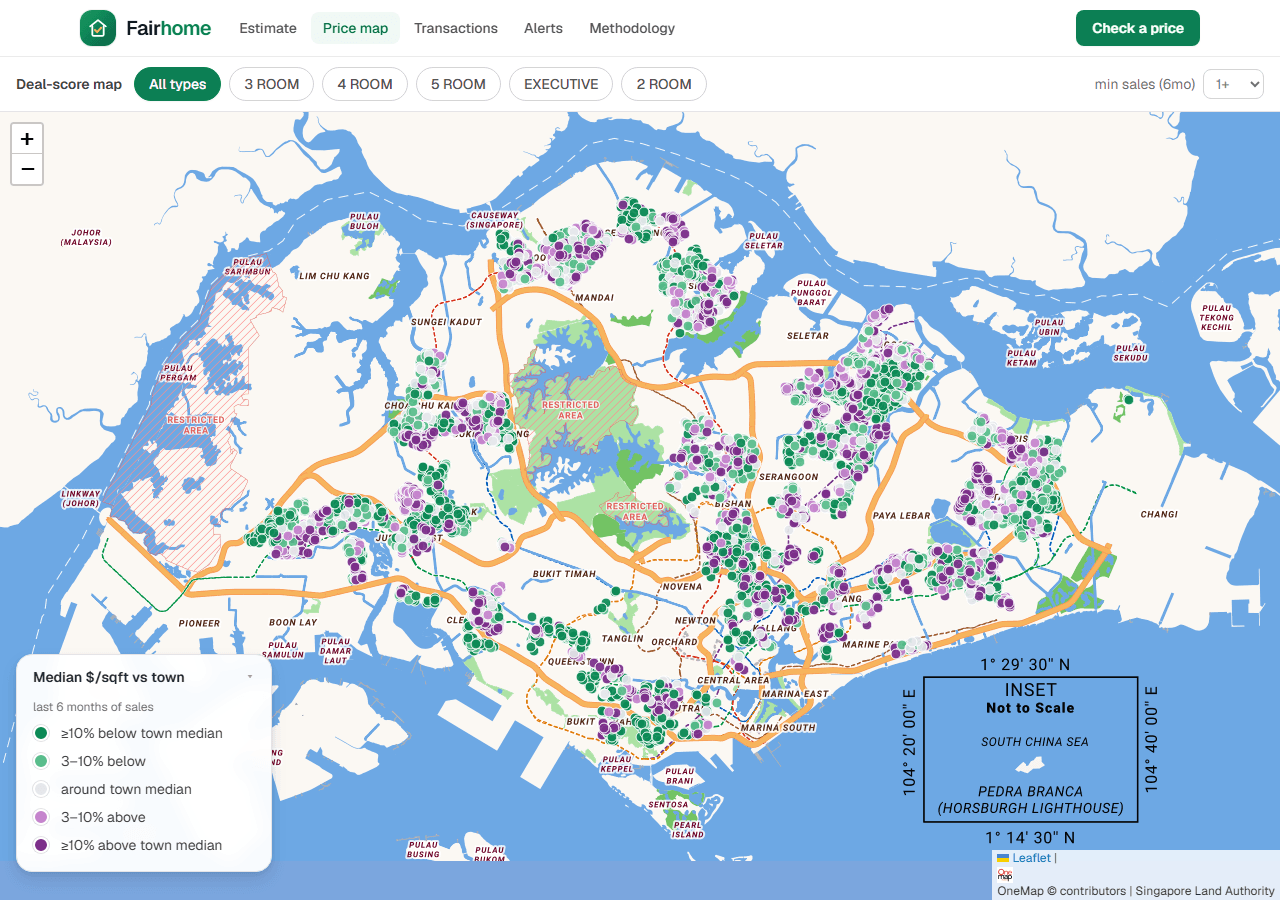The height and width of the screenshot is (900, 1280).
Task: Click the 'CHANGI' map label
Action: point(1159,514)
